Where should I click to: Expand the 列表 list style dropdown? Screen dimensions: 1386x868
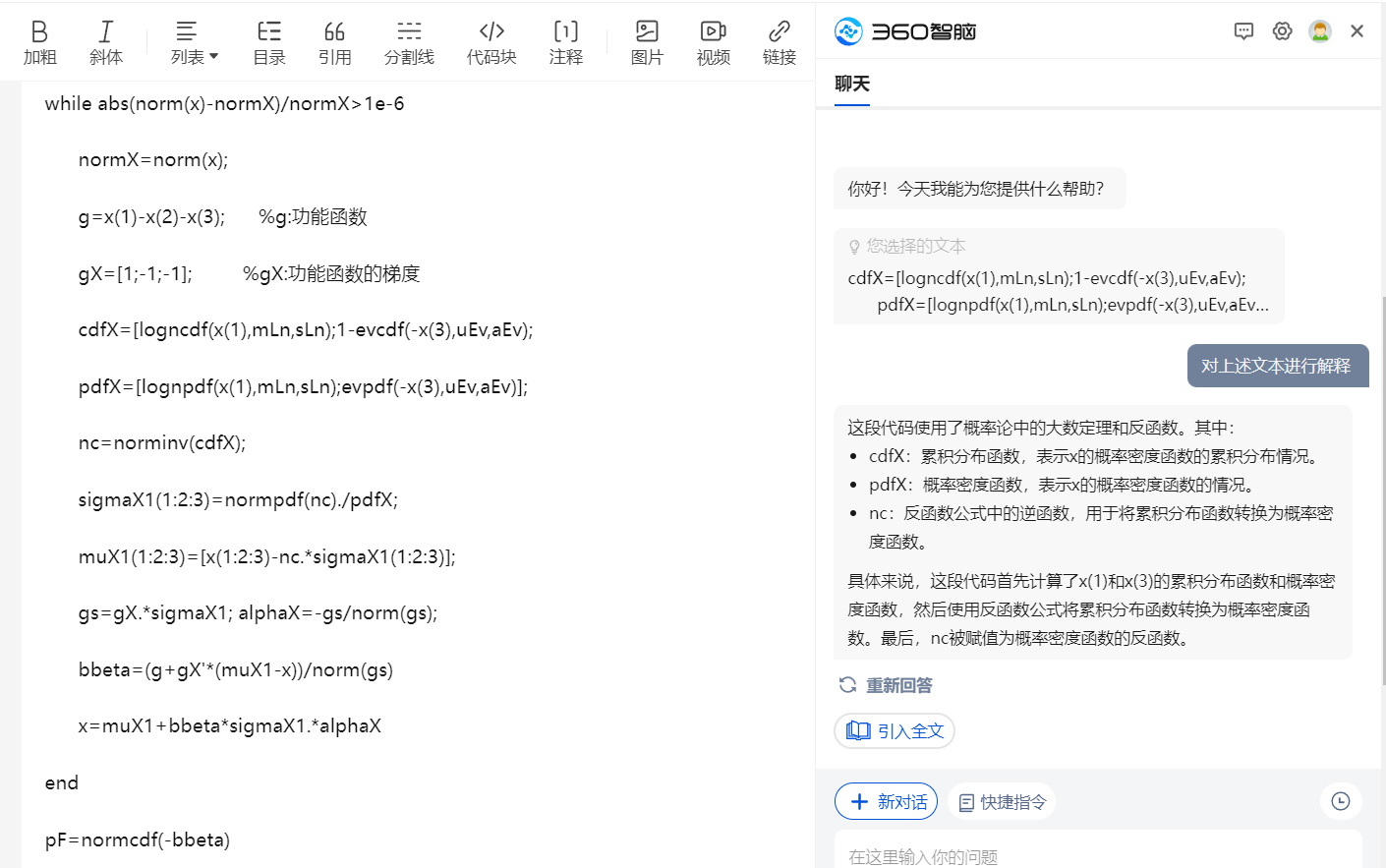click(192, 40)
